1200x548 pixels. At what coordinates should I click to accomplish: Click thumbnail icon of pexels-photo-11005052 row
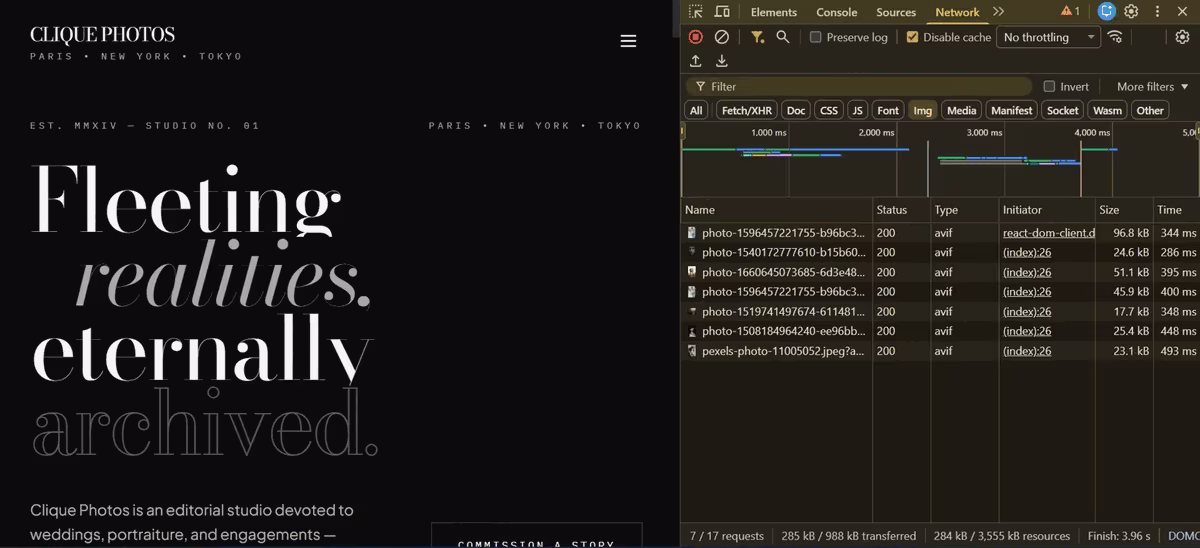(692, 351)
